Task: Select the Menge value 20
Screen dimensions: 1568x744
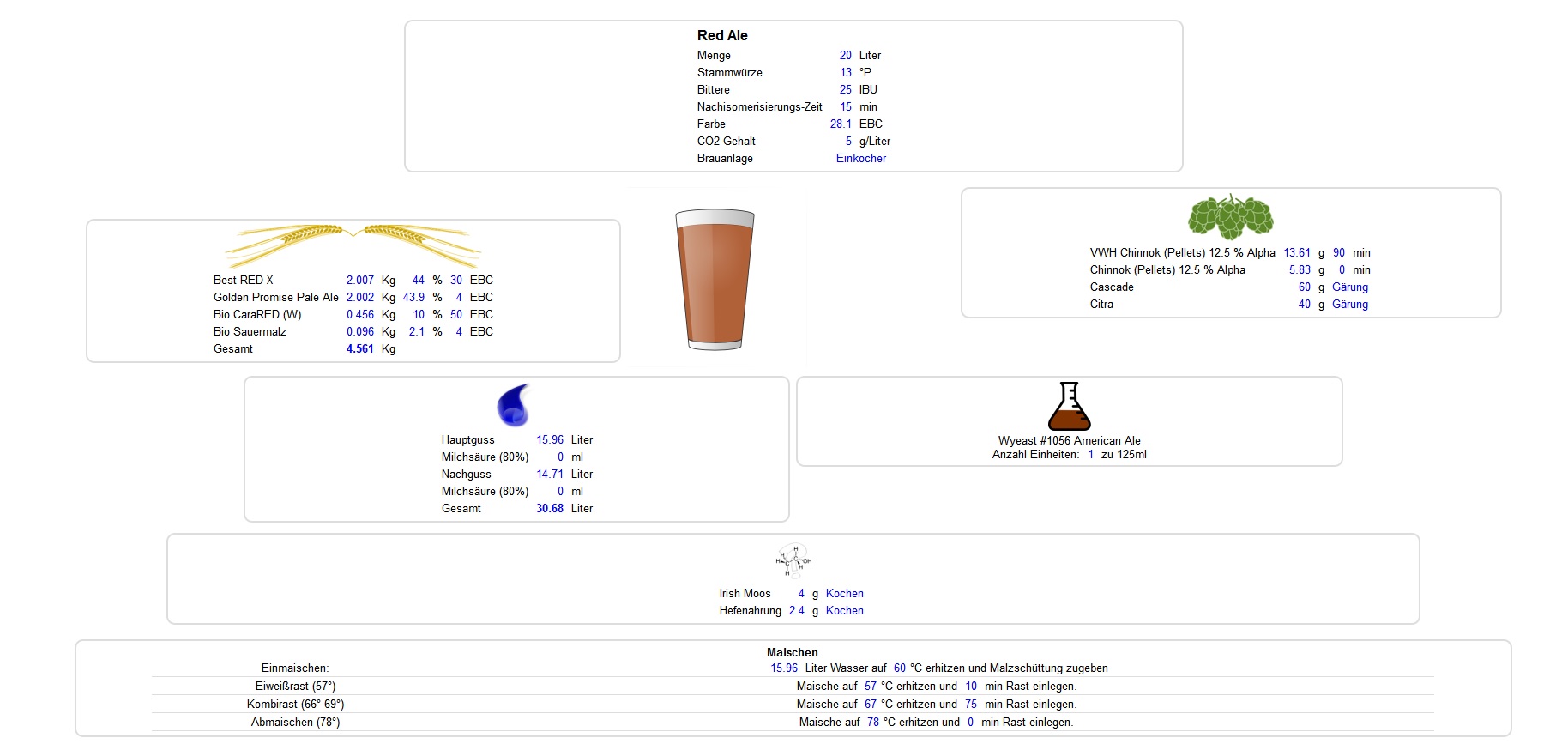Action: pyautogui.click(x=845, y=56)
